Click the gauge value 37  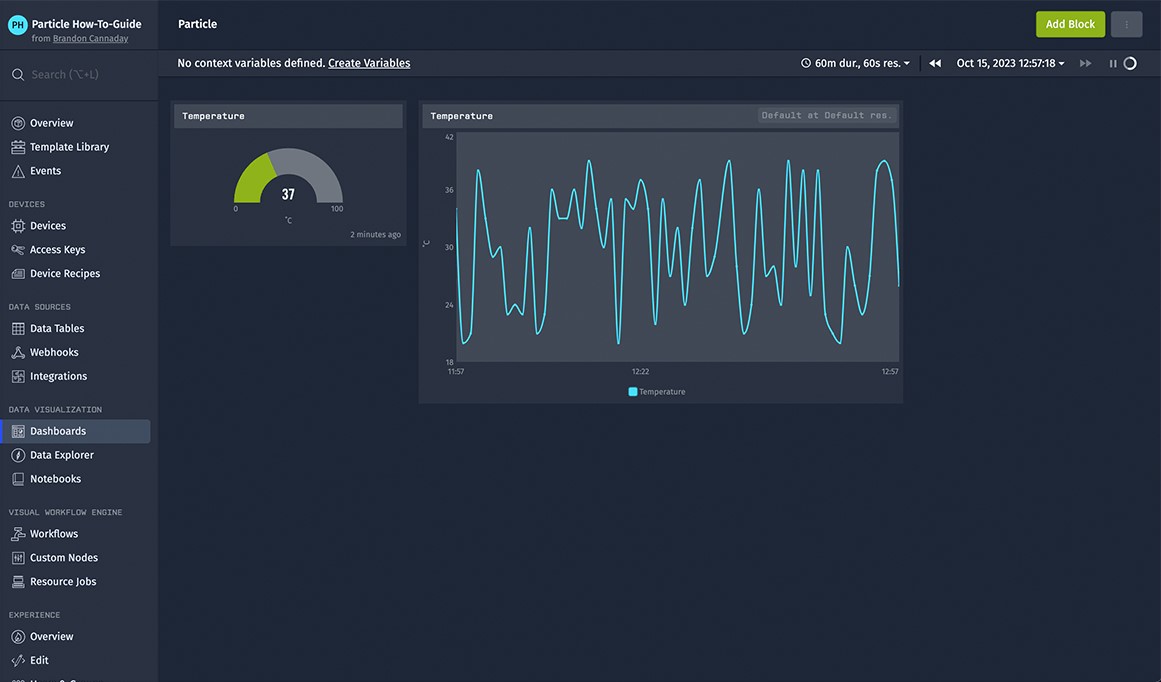click(288, 194)
